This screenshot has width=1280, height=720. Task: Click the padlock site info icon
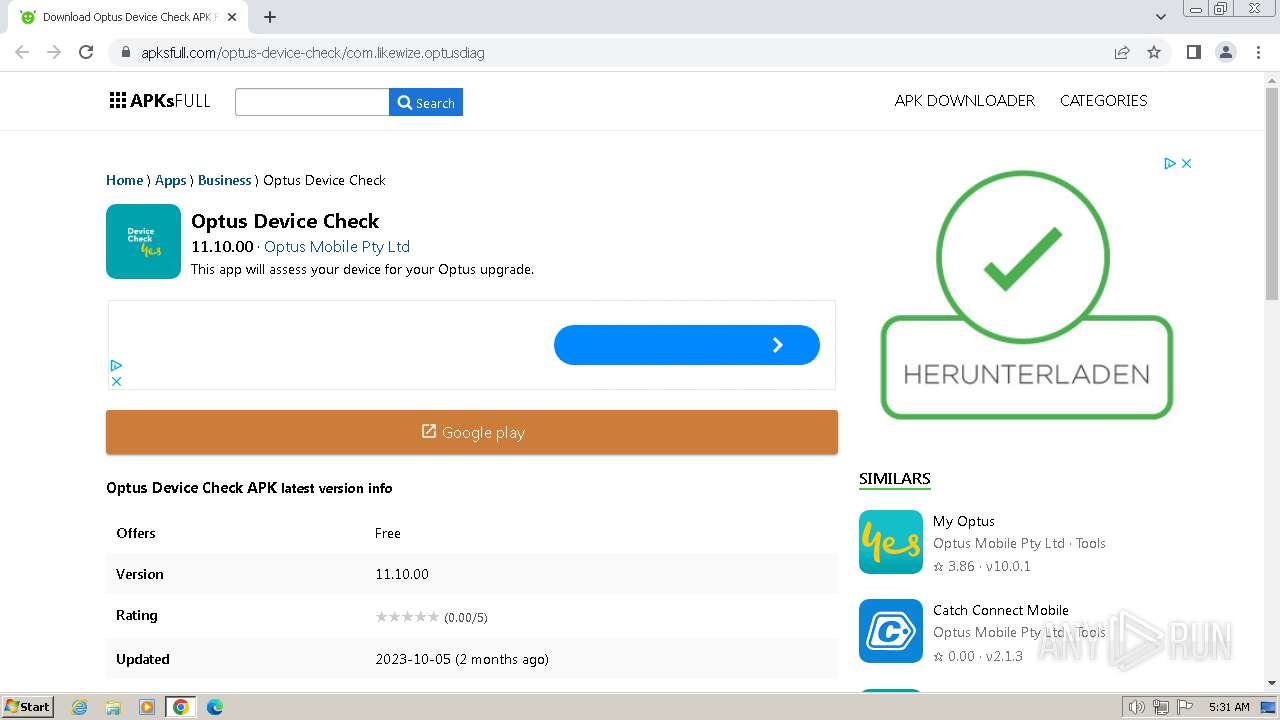pos(125,53)
